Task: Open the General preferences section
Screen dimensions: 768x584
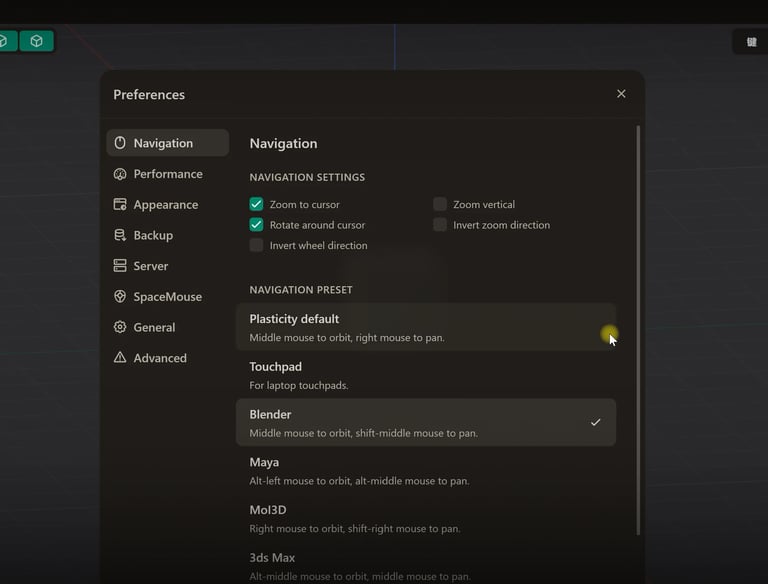Action: coord(168,327)
